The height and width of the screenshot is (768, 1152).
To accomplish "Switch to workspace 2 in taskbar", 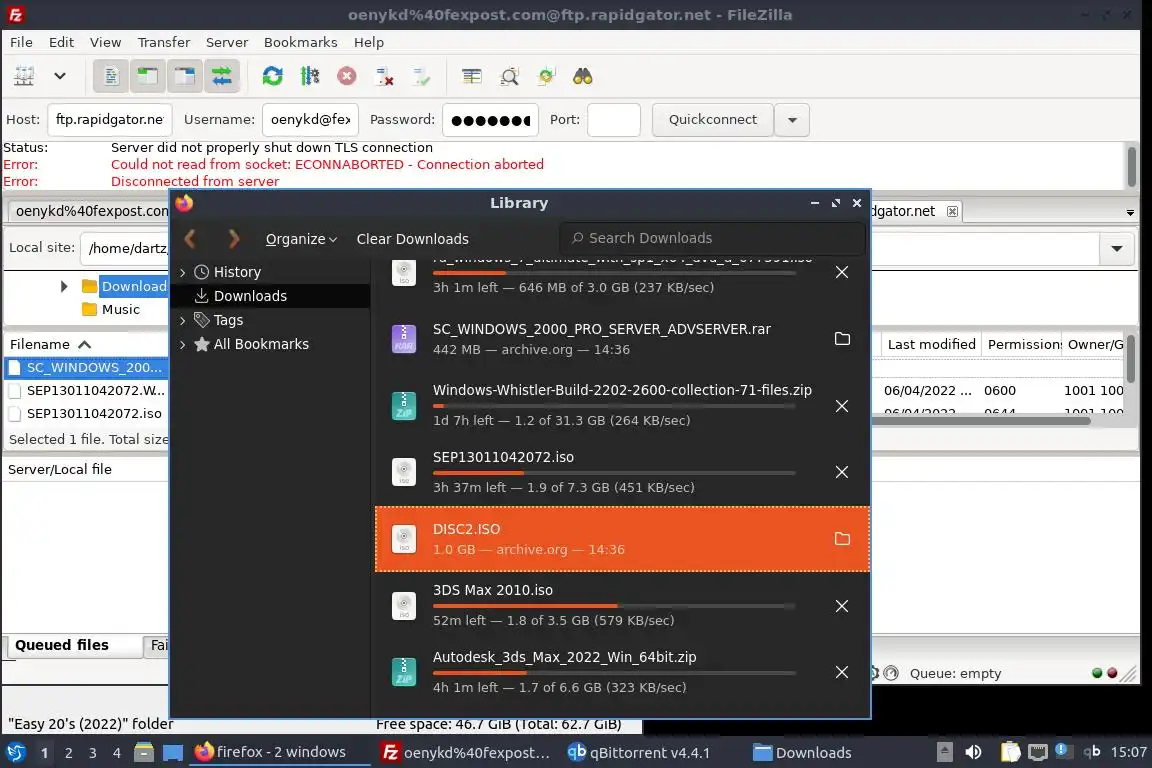I will [68, 753].
